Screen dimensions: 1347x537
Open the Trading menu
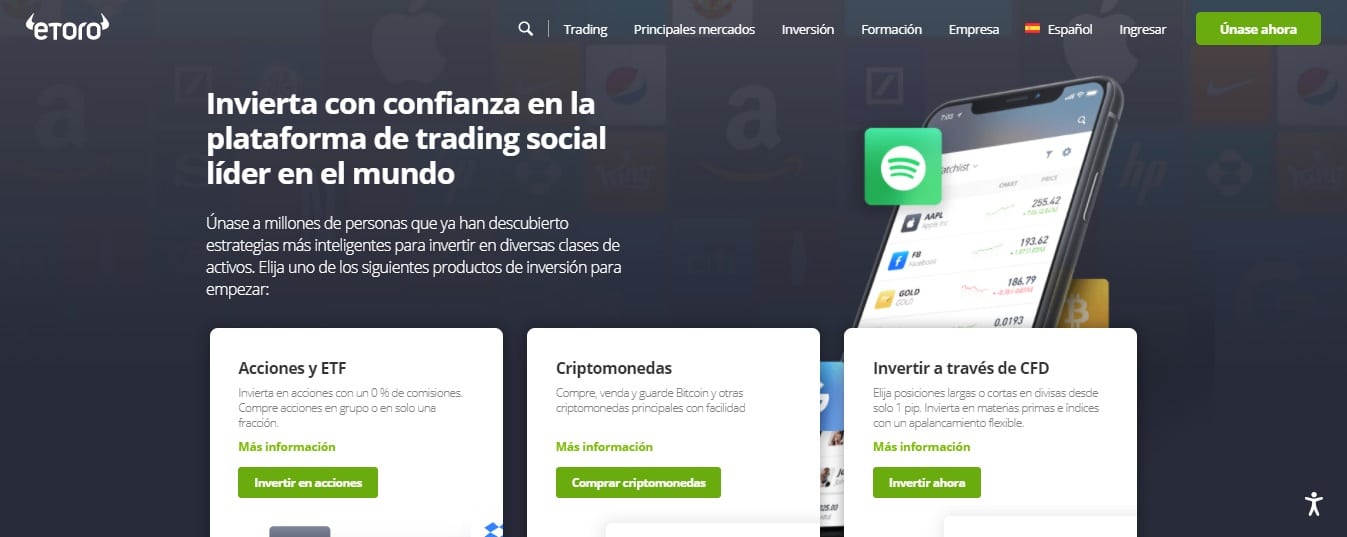click(585, 29)
